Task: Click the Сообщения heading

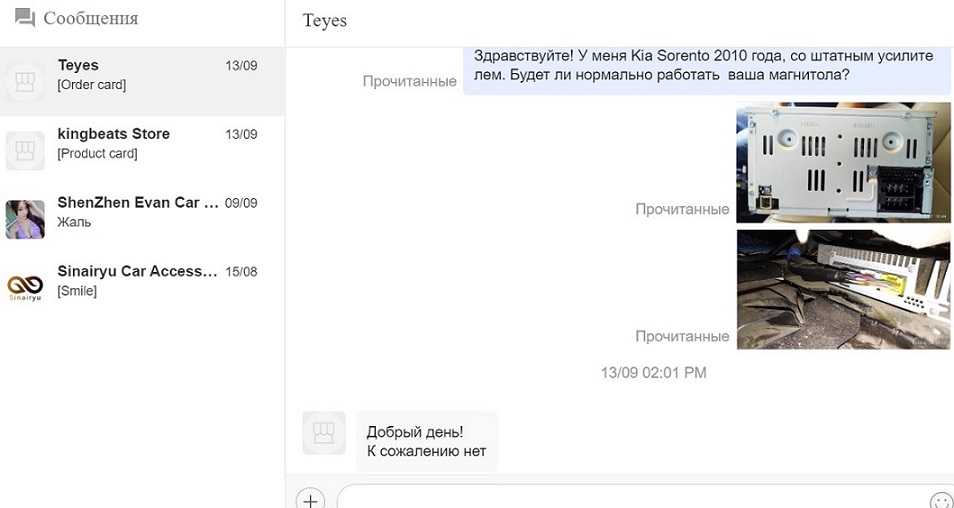Action: (91, 19)
